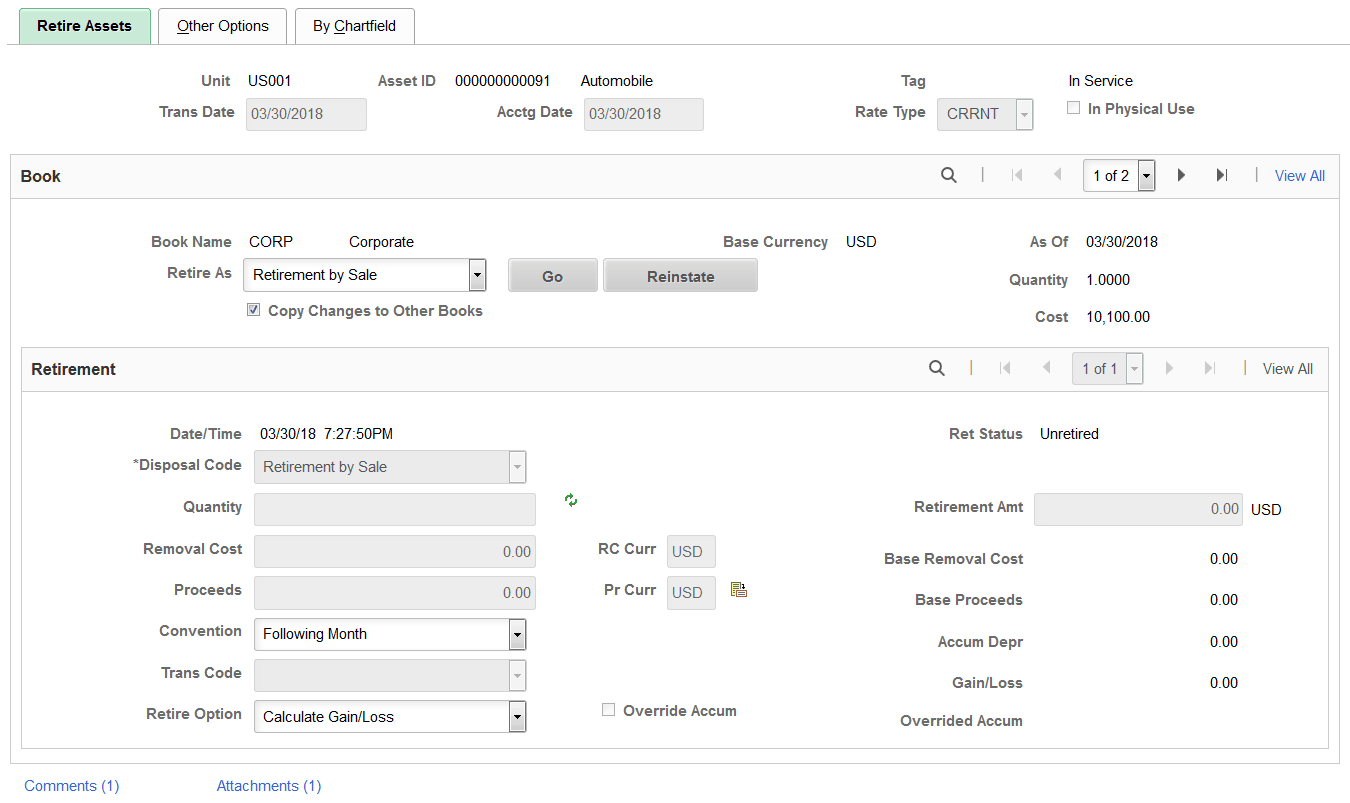Open the Book section search lookup
The image size is (1350, 803).
pos(948,175)
